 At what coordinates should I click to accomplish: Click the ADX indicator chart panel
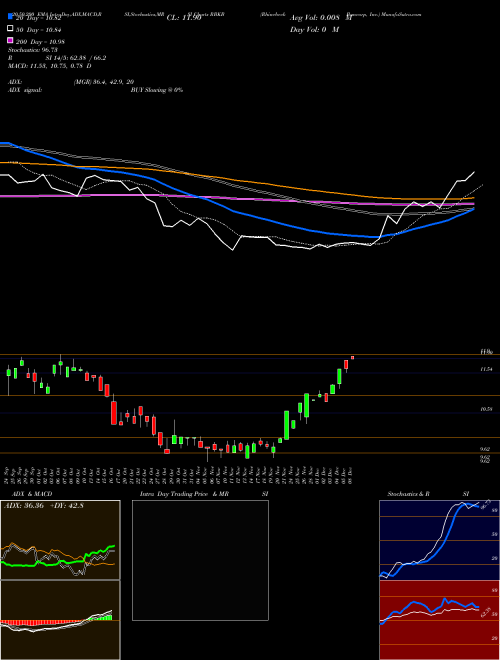pos(60,540)
